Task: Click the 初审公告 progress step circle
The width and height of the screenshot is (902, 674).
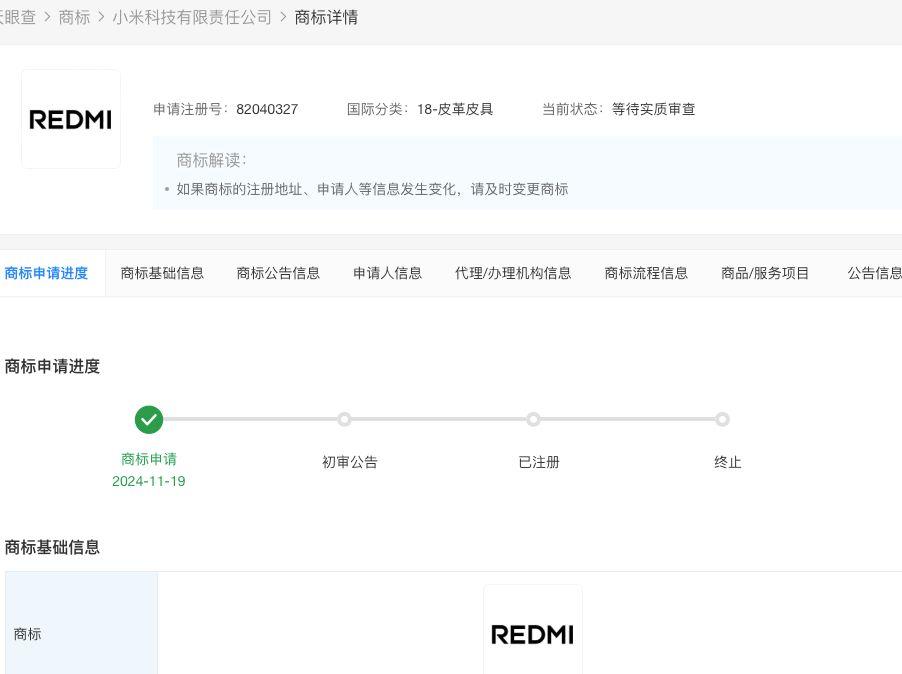Action: click(345, 419)
